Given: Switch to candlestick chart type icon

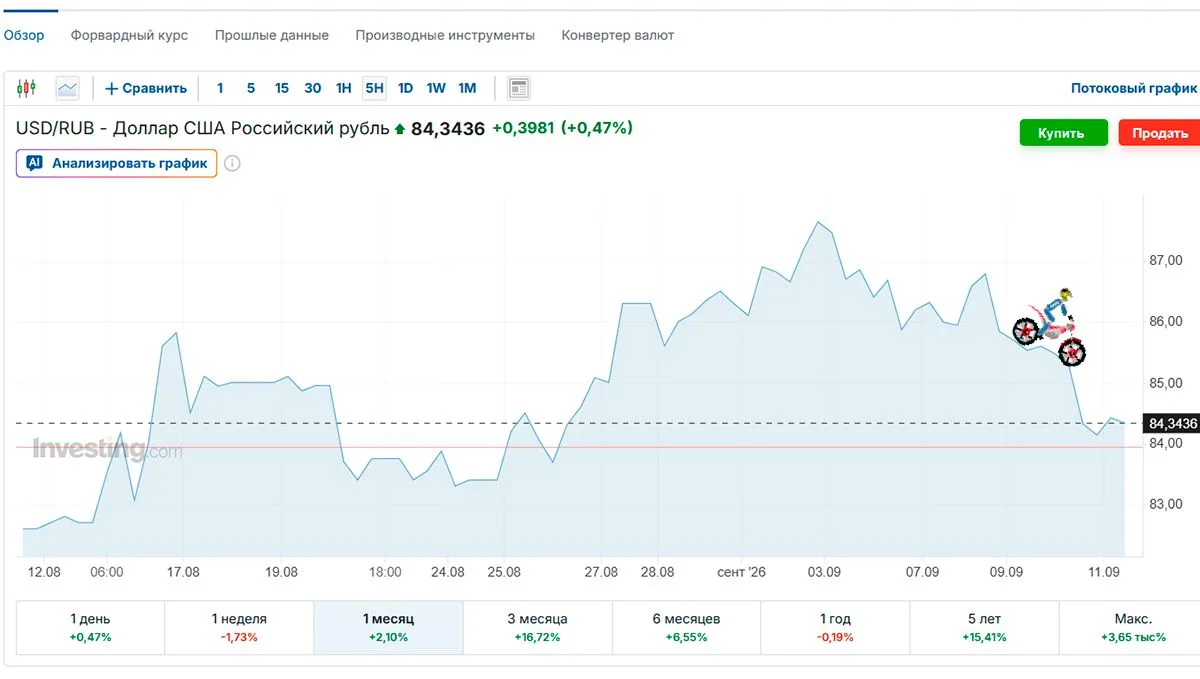Looking at the screenshot, I should [x=26, y=88].
